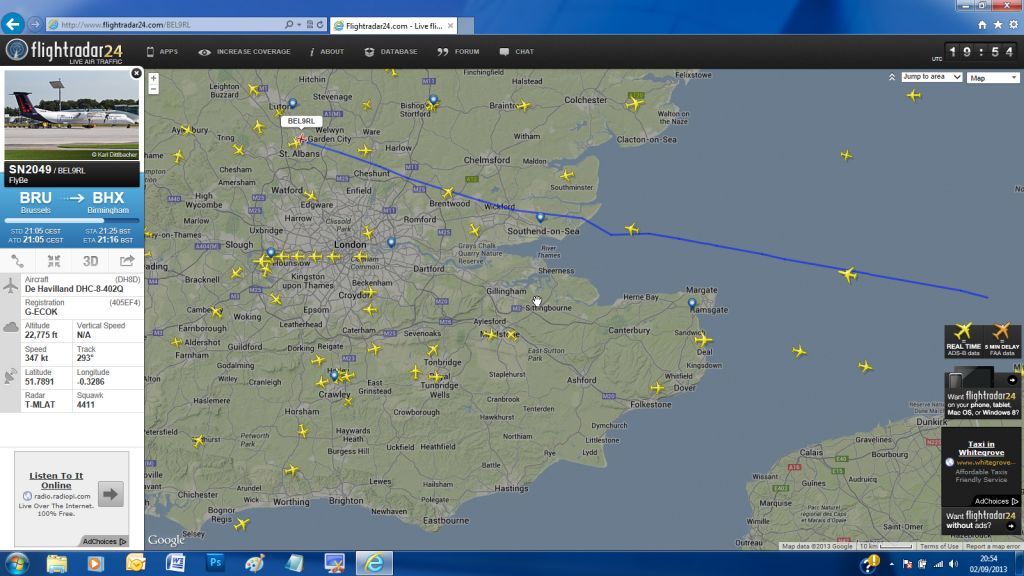Click the Flightradar24 without ads banner
Screen dimensions: 1024x576
coord(982,520)
